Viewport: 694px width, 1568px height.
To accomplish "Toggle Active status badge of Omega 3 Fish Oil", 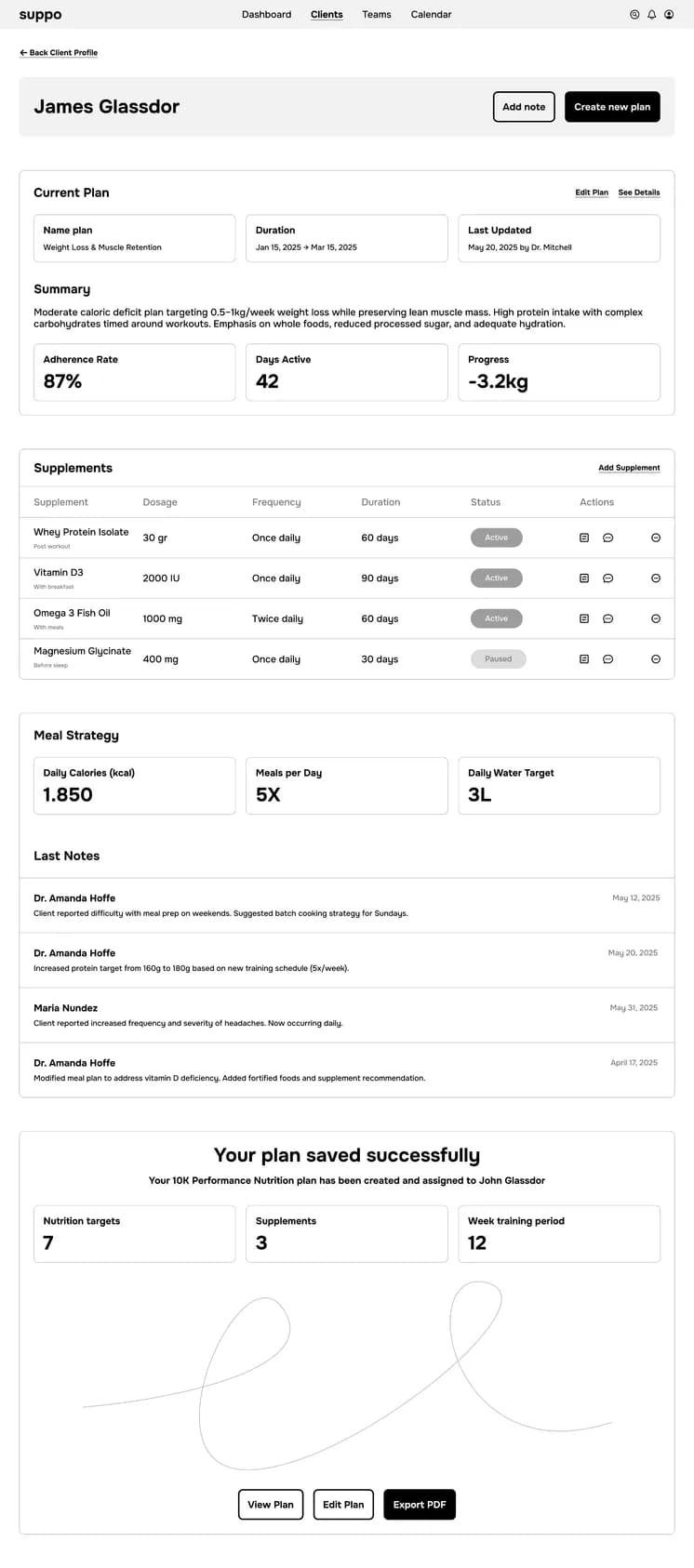I will 497,618.
